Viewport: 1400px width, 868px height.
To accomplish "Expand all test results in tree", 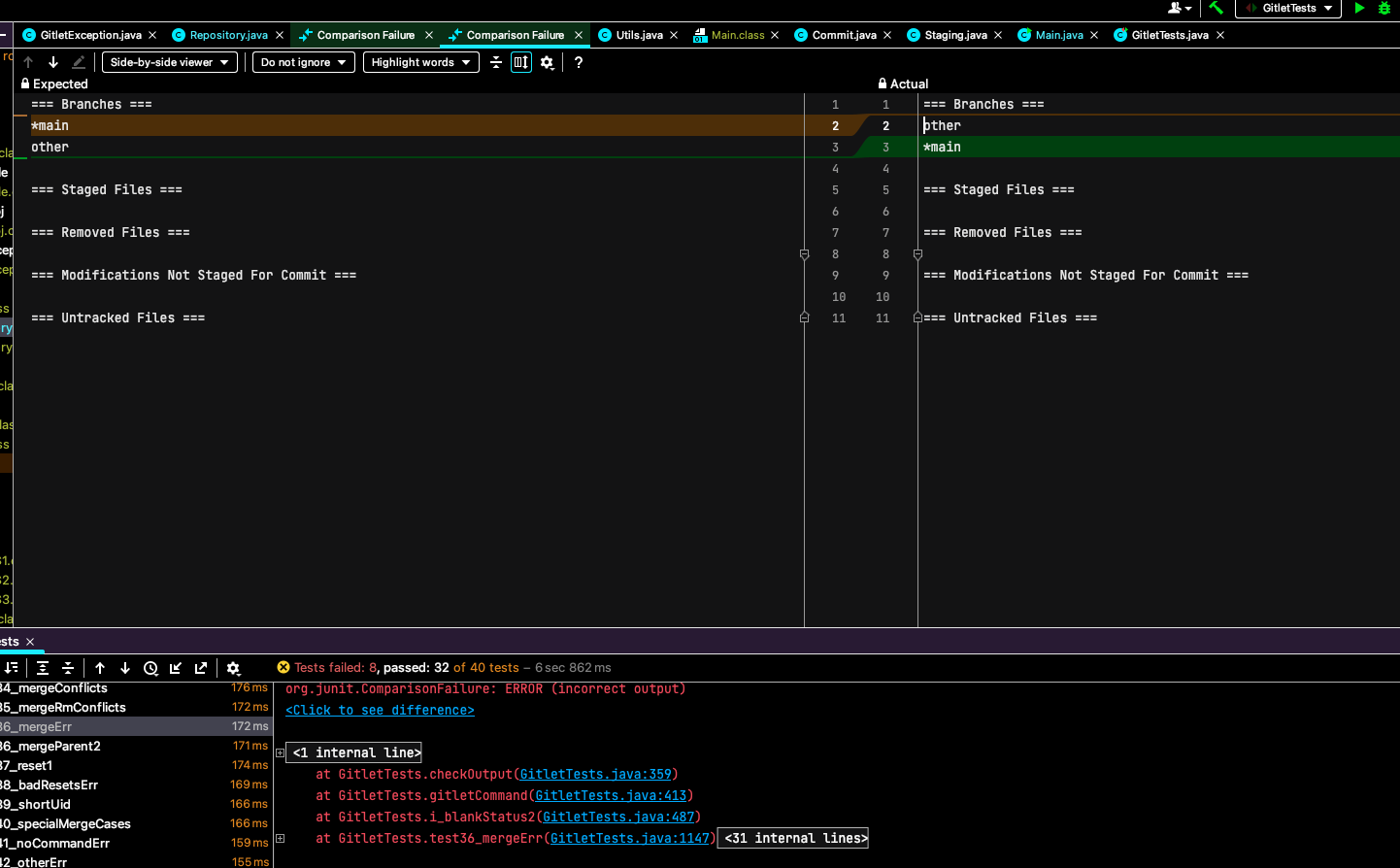I will click(x=43, y=668).
